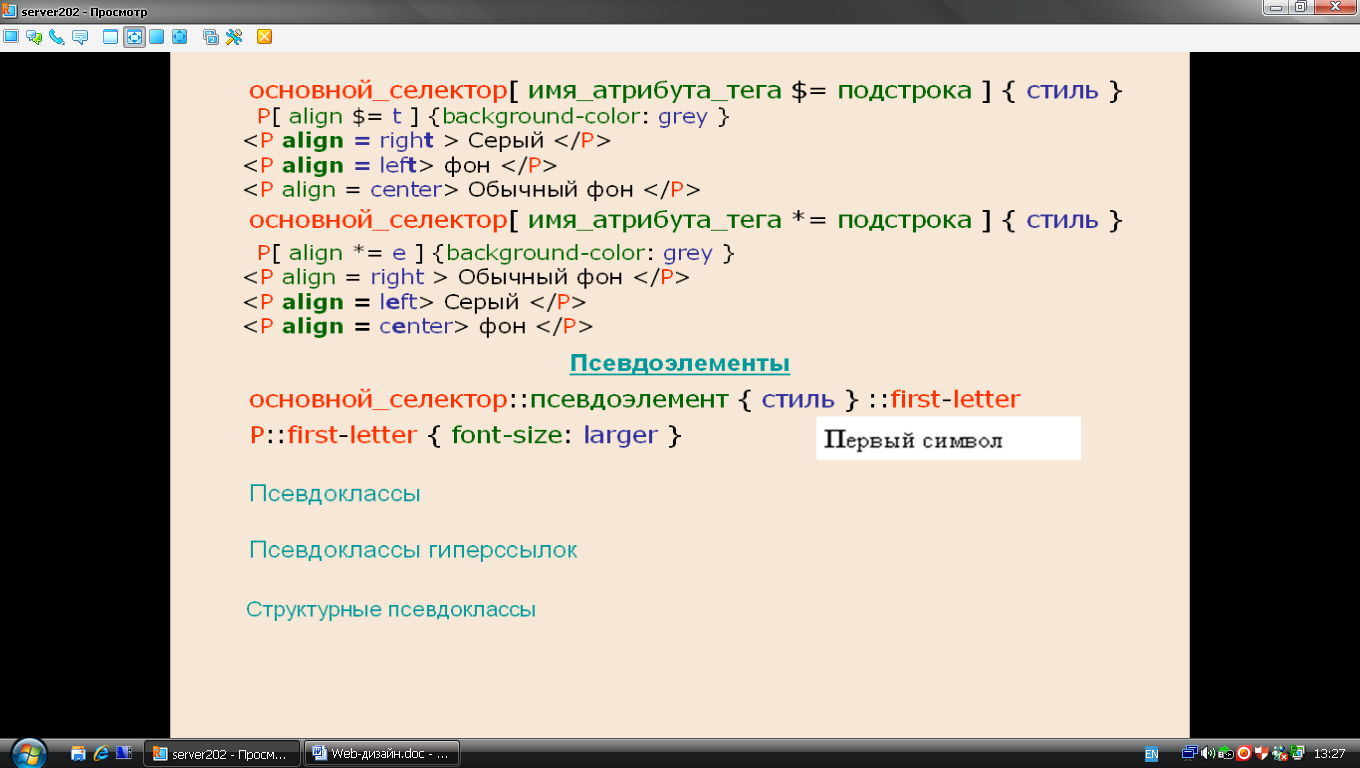
Task: Open the Windows Start orb
Action: click(28, 753)
